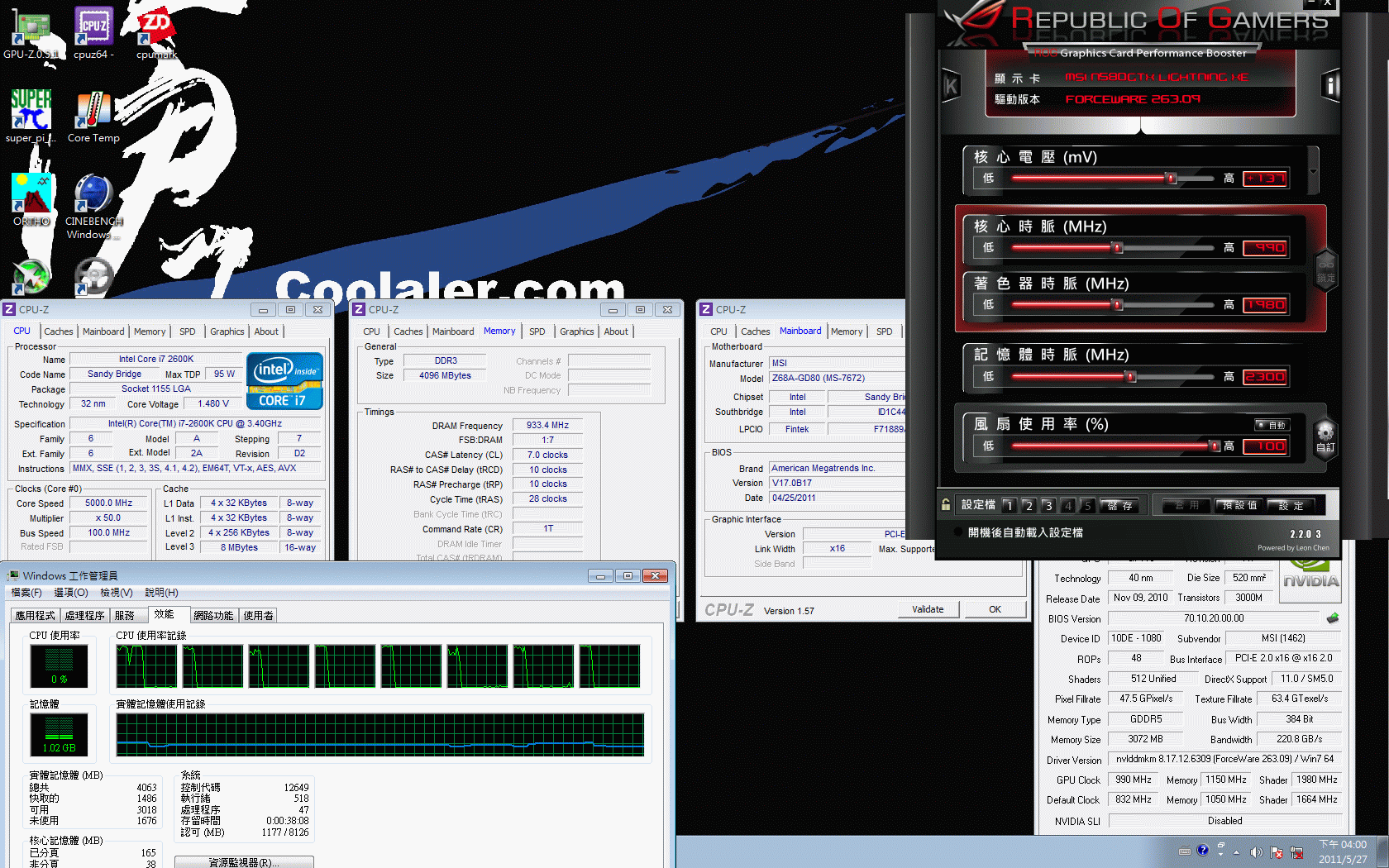Click the 核心時脈 core clock slider handle
The image size is (1389, 868).
click(1118, 247)
